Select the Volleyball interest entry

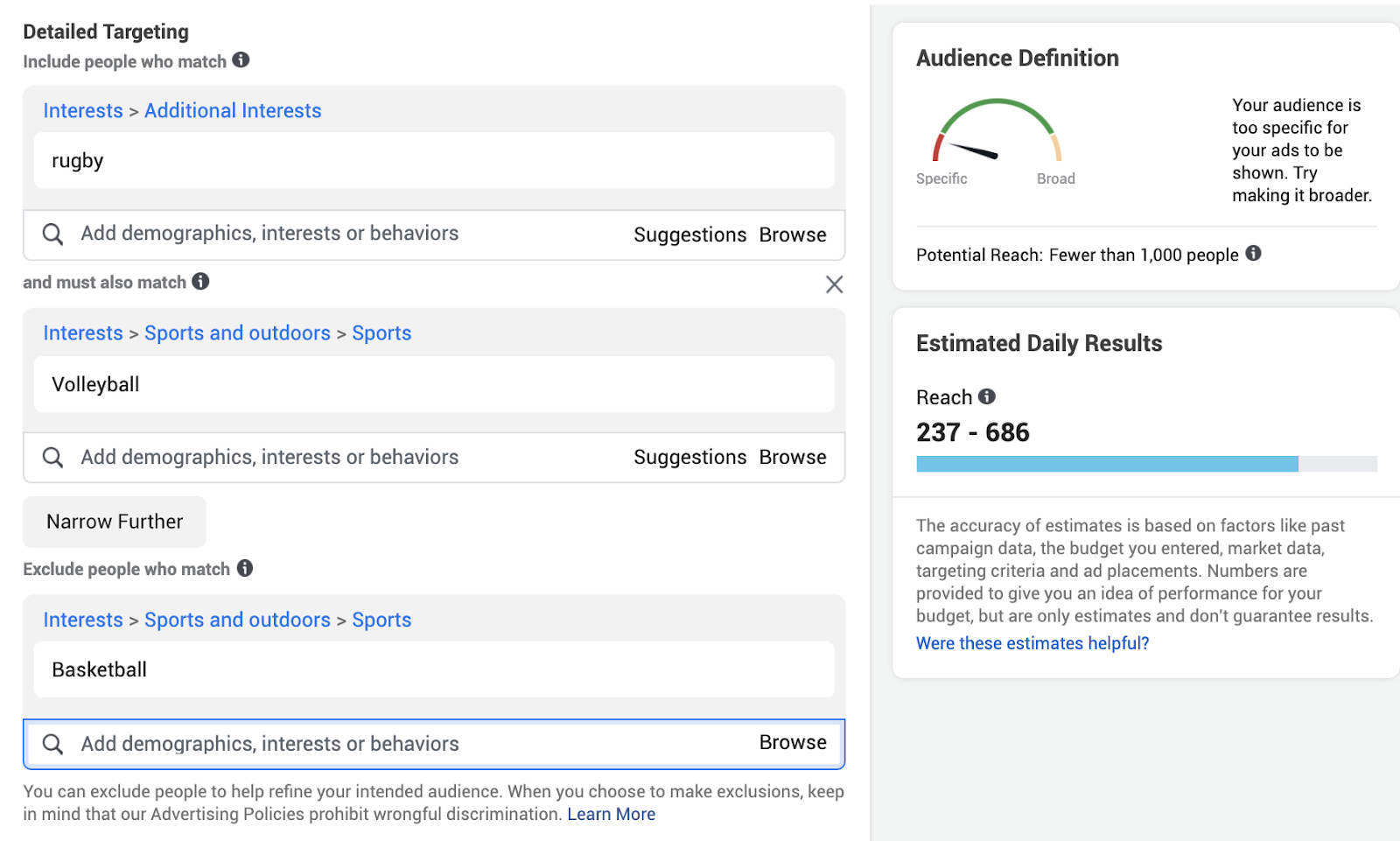(434, 384)
